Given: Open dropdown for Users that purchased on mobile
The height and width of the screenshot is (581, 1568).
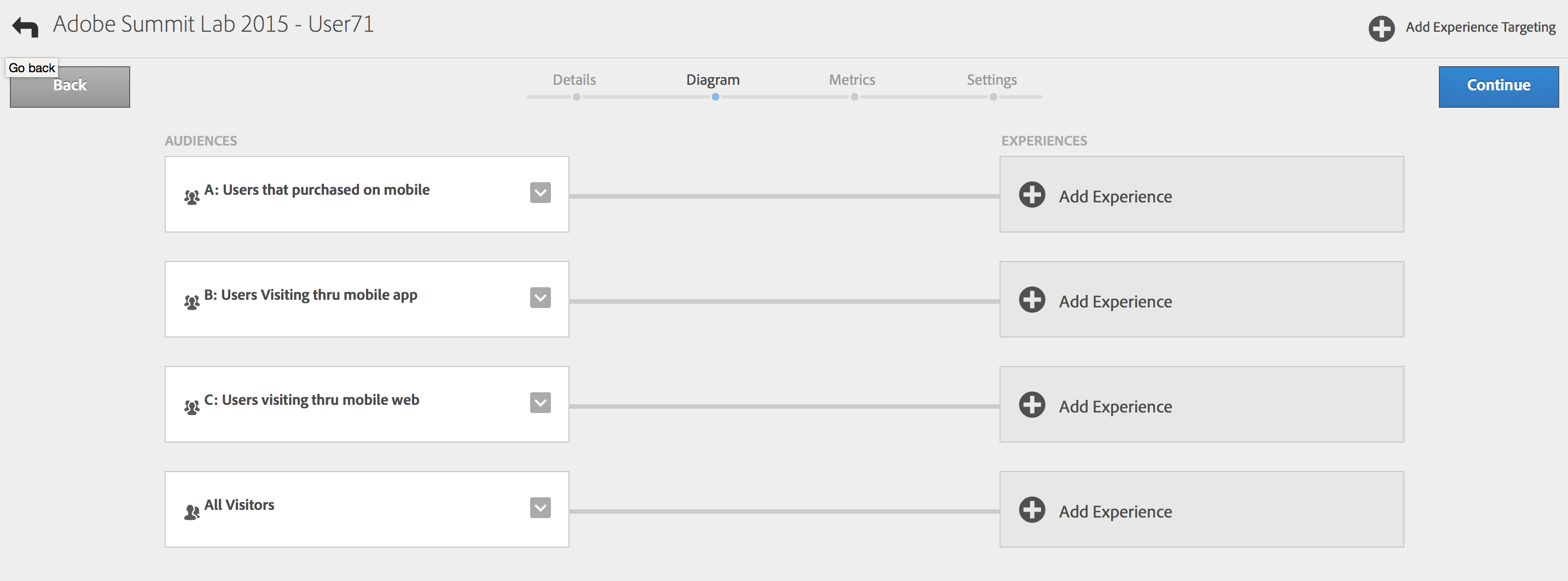Looking at the screenshot, I should [540, 193].
